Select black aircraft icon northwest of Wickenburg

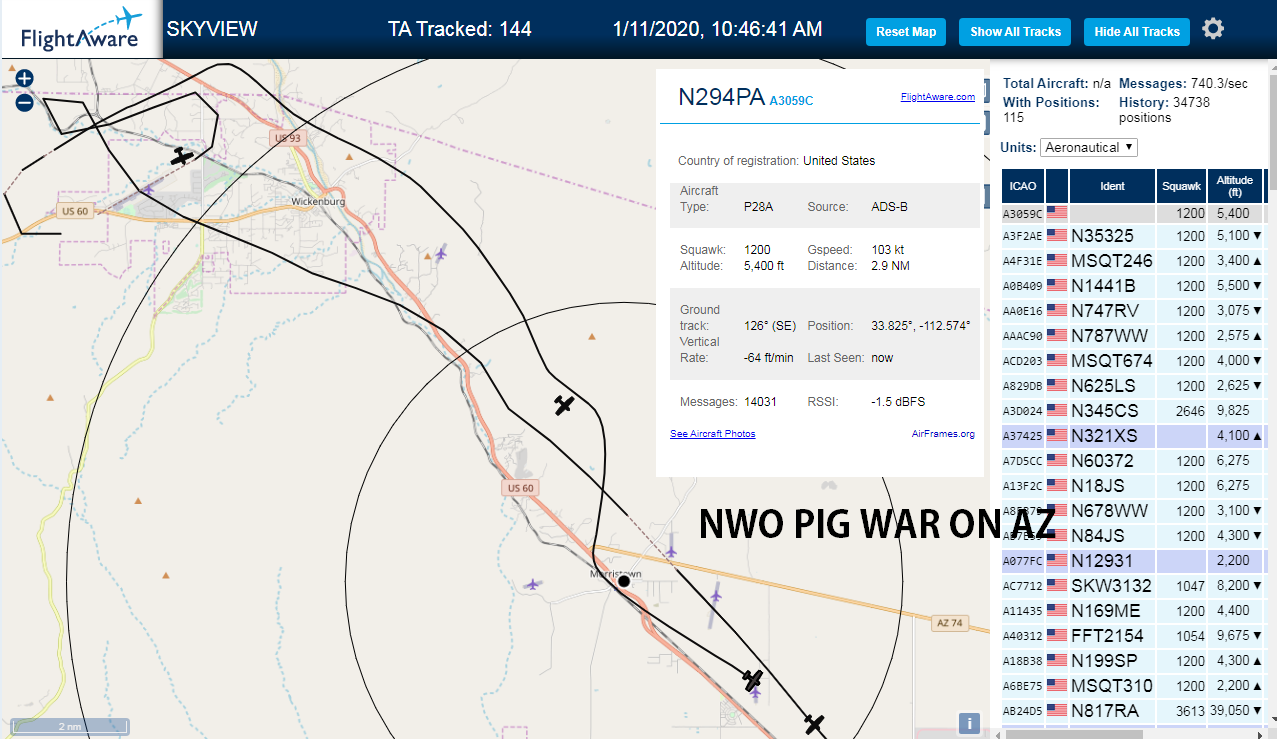click(x=181, y=156)
